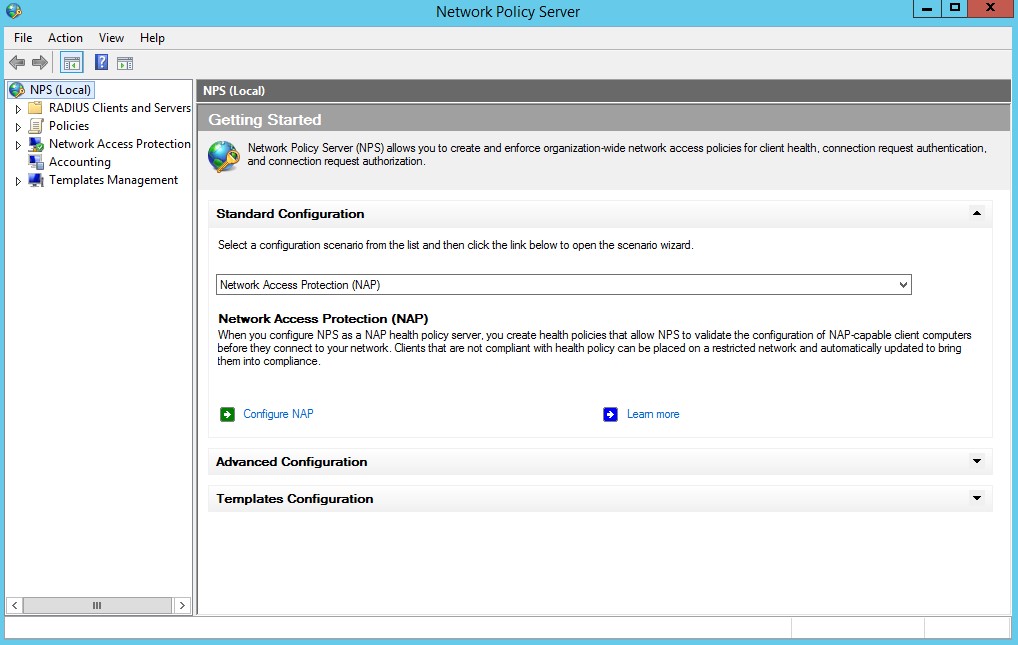Screen dimensions: 1018x645
Task: Click the Policies scroll icon
Action: coord(36,126)
